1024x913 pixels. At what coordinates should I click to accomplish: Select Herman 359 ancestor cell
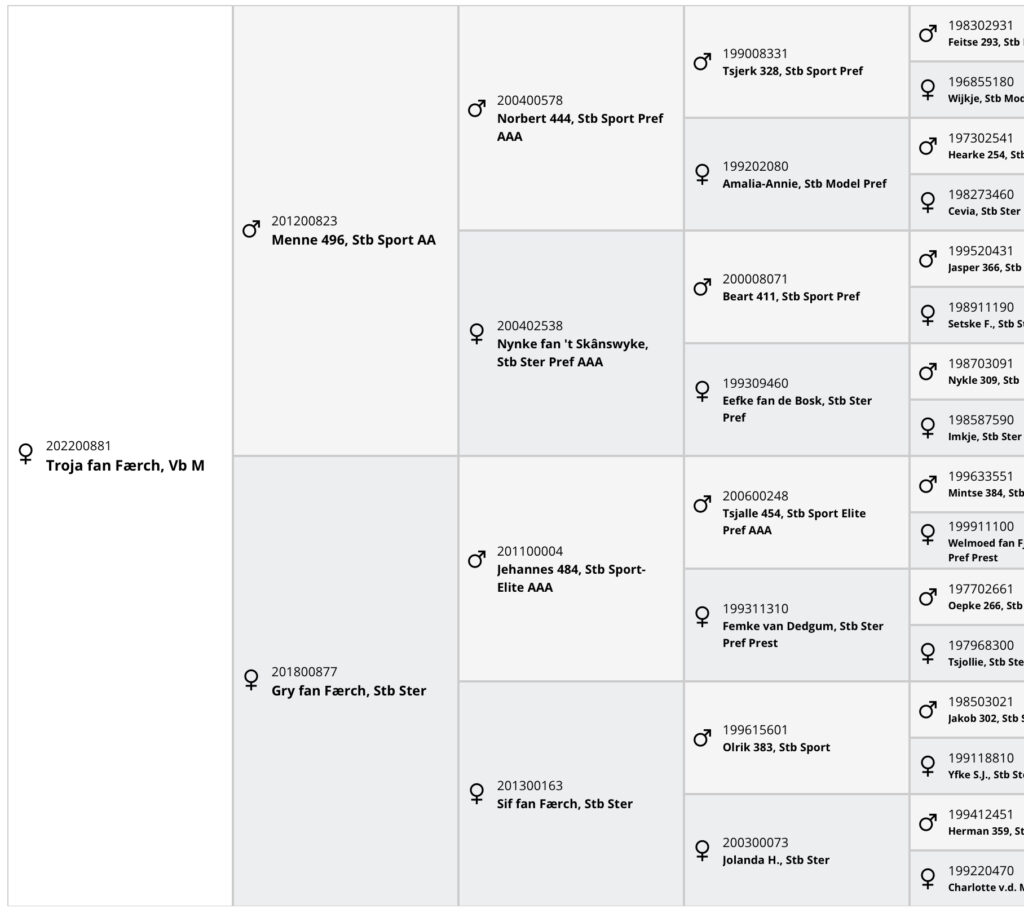point(967,822)
